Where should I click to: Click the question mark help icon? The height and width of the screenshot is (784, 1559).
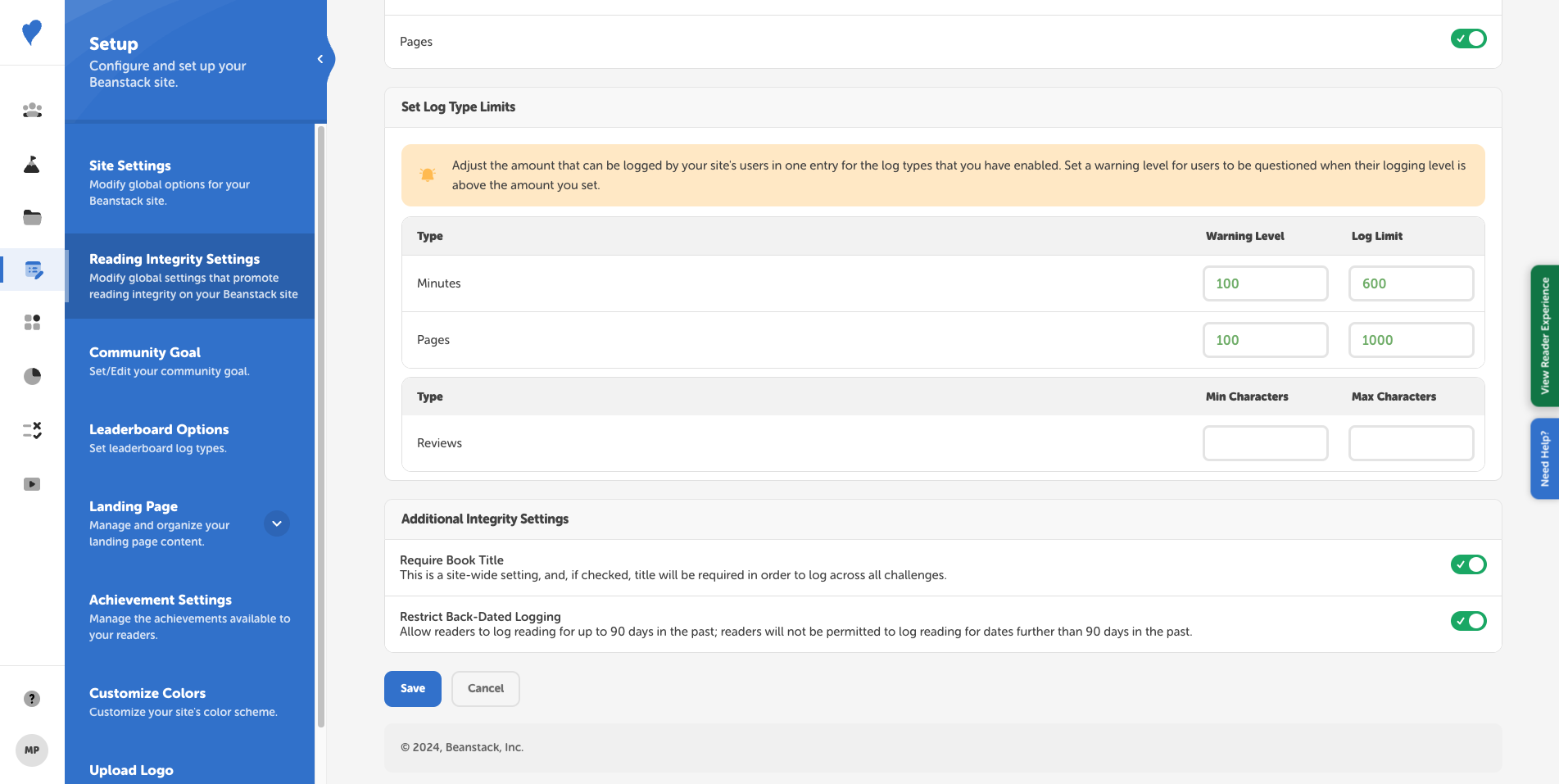click(x=32, y=699)
